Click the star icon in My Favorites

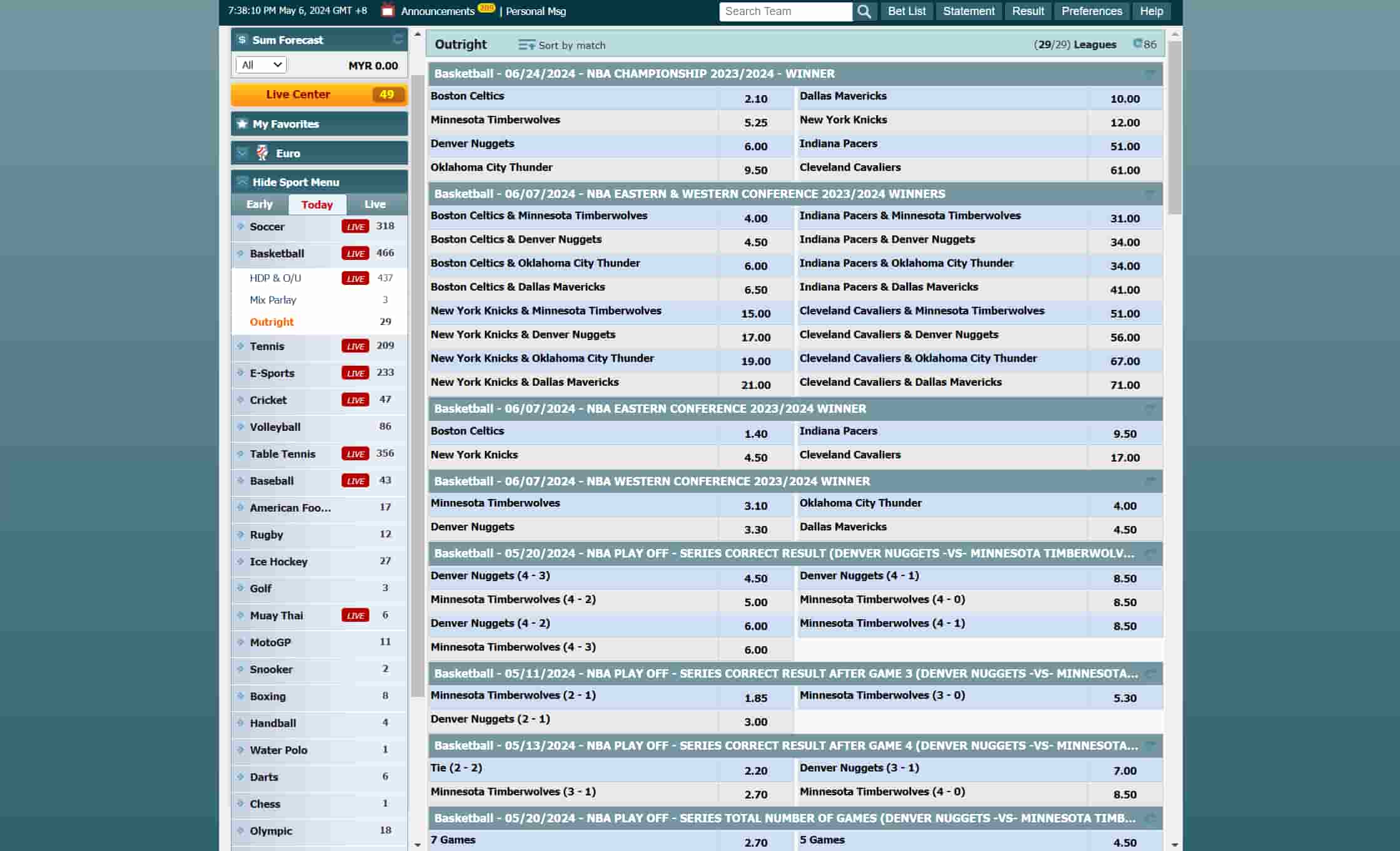(242, 123)
